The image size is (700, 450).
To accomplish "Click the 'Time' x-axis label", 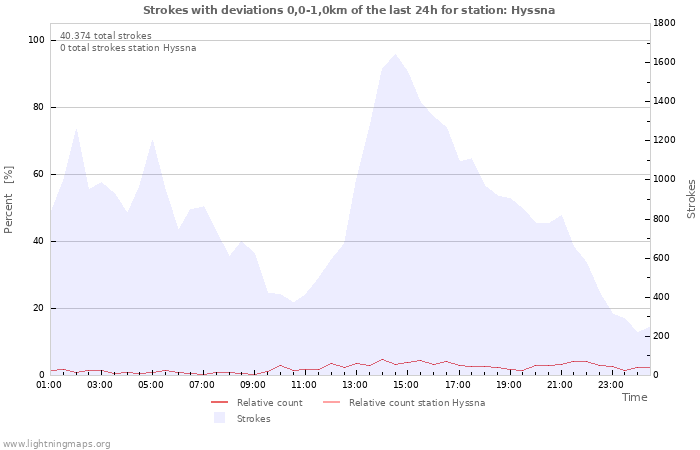I will [634, 397].
